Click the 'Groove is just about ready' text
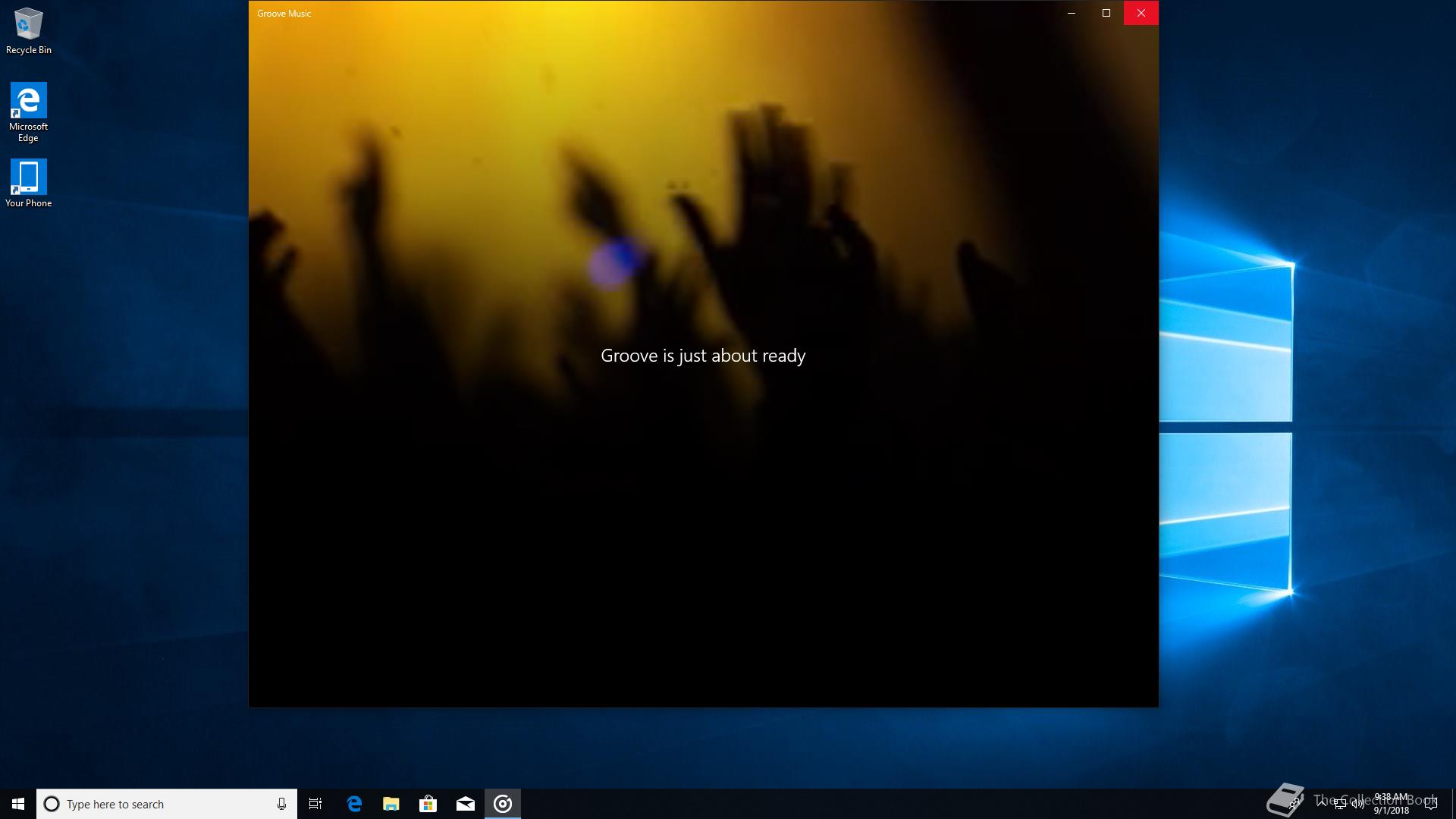 (x=703, y=356)
